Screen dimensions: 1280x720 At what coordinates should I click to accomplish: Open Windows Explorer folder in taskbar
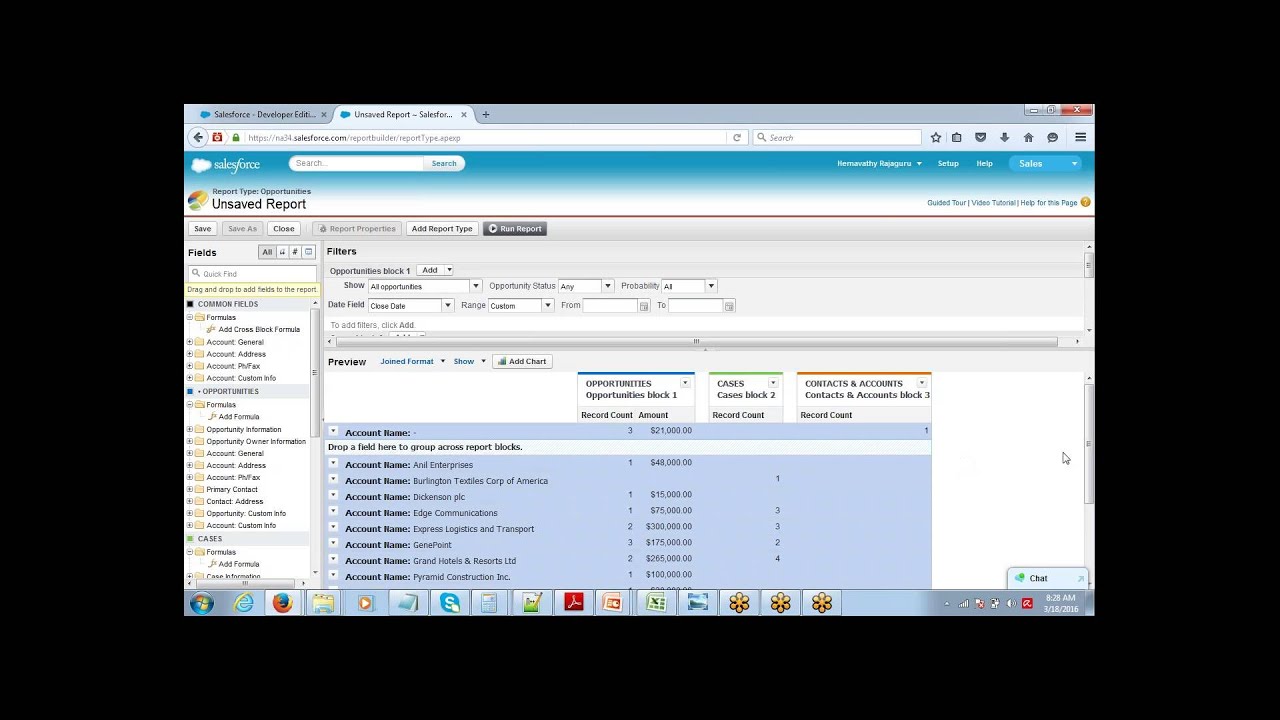(323, 603)
